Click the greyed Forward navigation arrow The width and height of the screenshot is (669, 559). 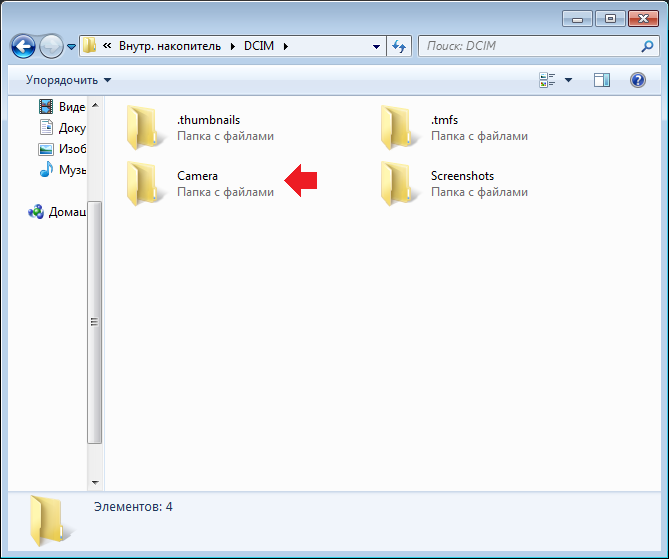pos(51,46)
